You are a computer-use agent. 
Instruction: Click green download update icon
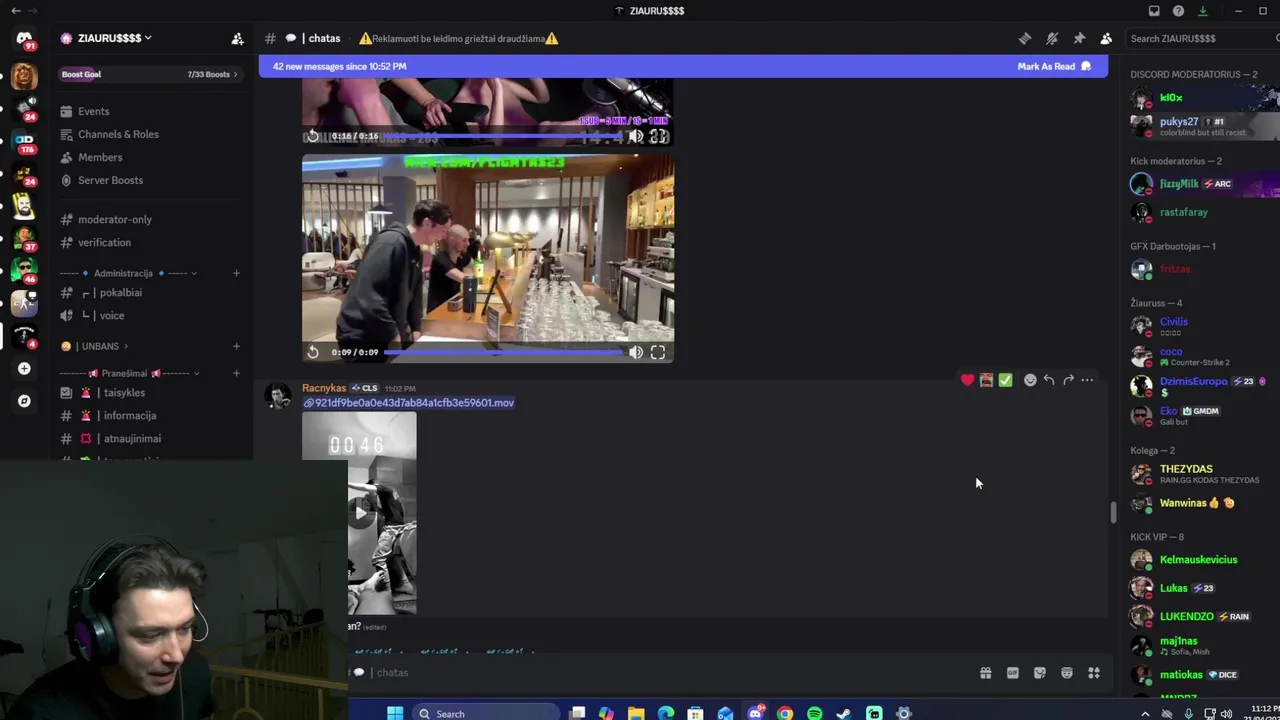(x=1202, y=11)
